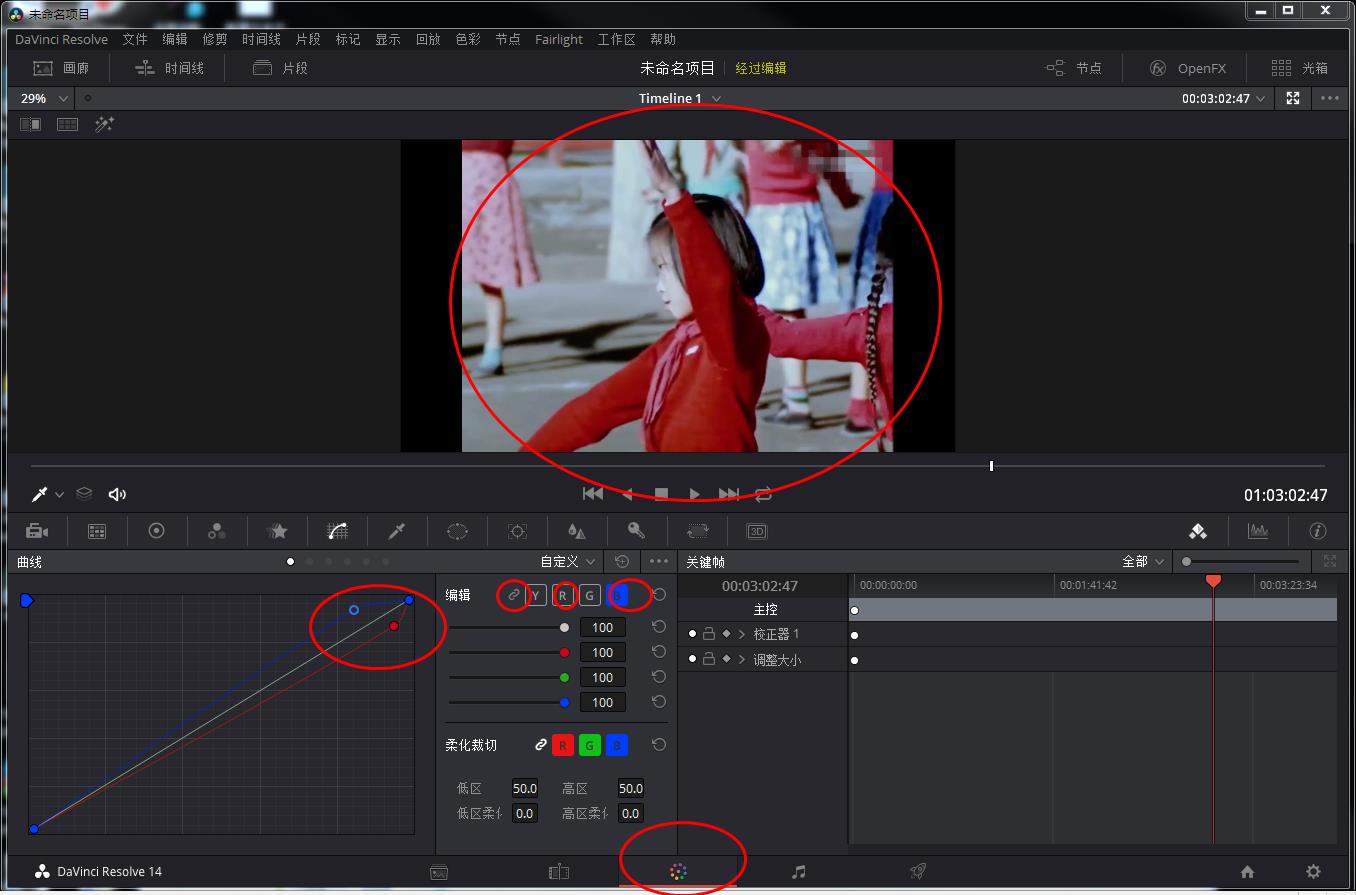This screenshot has width=1356, height=895.
Task: Select the B curve channel in 编辑 row
Action: (x=617, y=596)
